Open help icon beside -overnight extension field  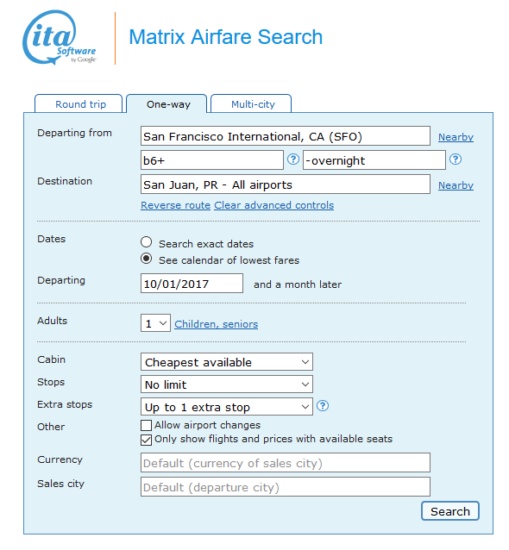455,159
